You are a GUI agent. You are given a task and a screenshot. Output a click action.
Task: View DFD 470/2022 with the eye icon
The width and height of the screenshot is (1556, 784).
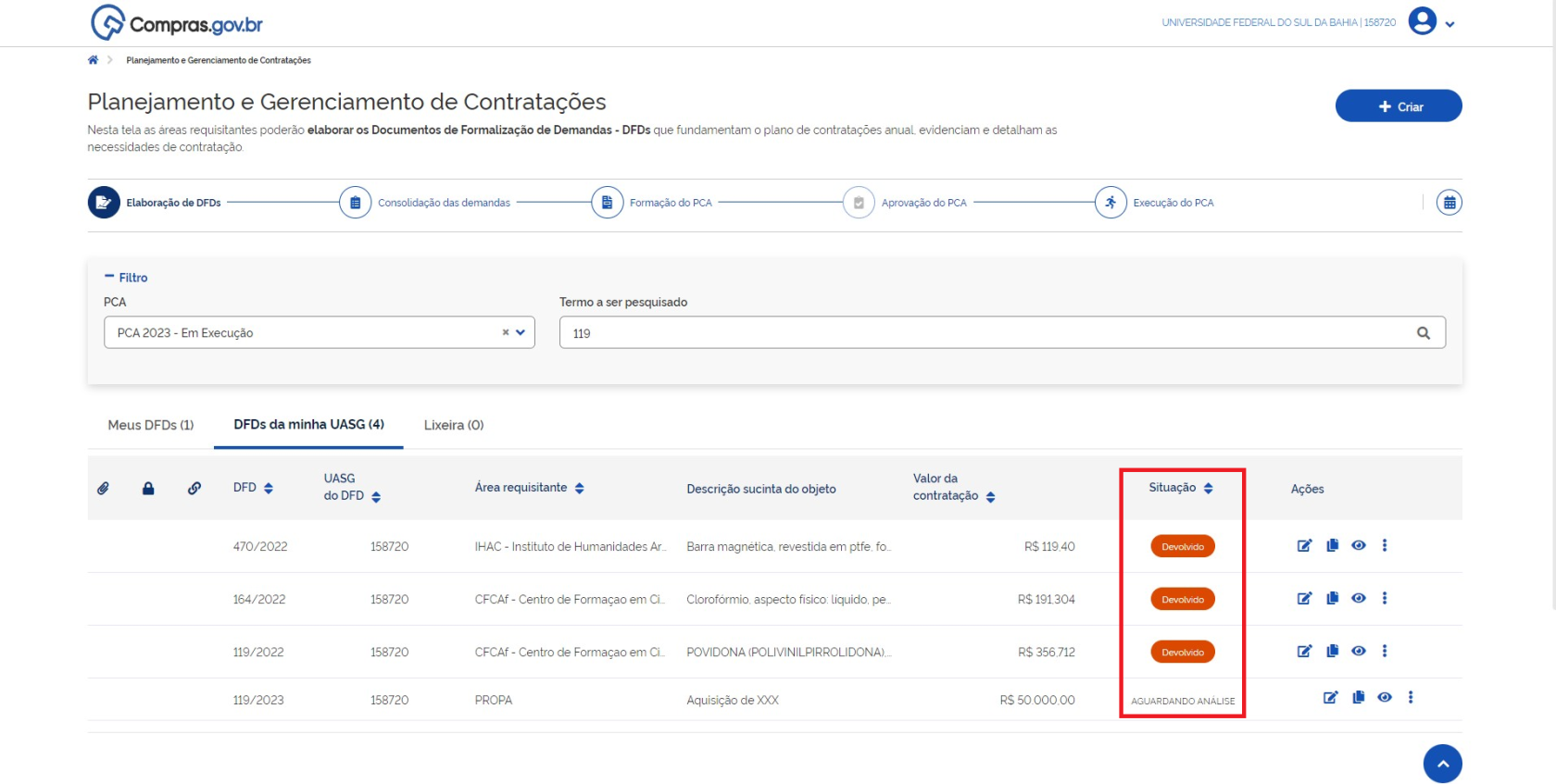click(x=1359, y=546)
